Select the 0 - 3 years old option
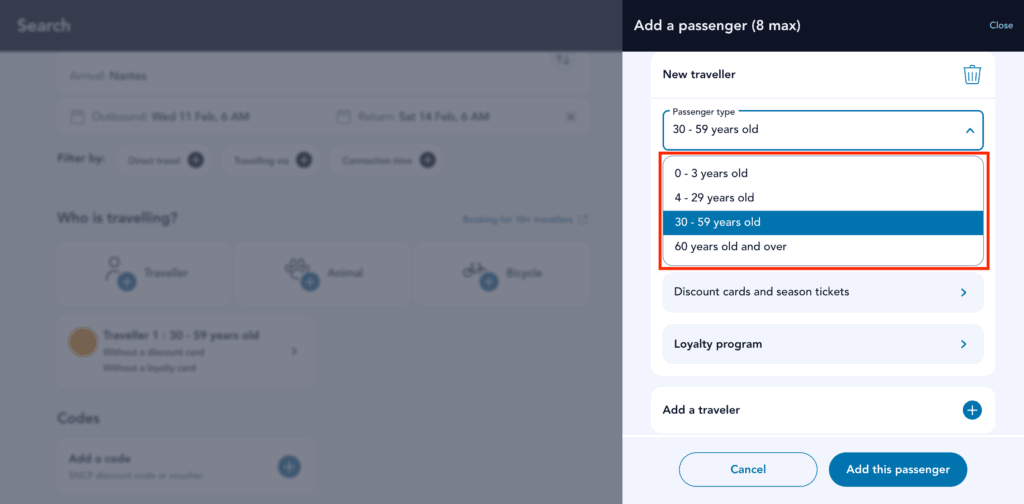 822,174
